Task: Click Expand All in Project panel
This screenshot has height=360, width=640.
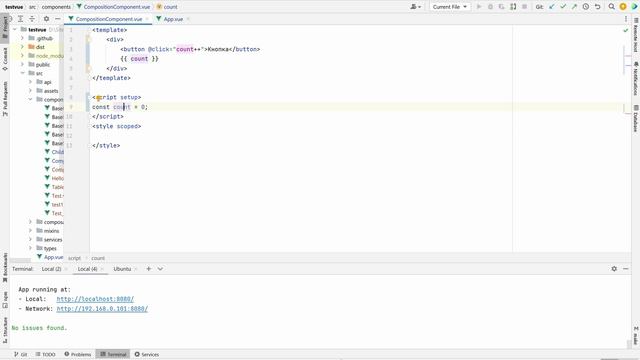Action: [x=20, y=19]
